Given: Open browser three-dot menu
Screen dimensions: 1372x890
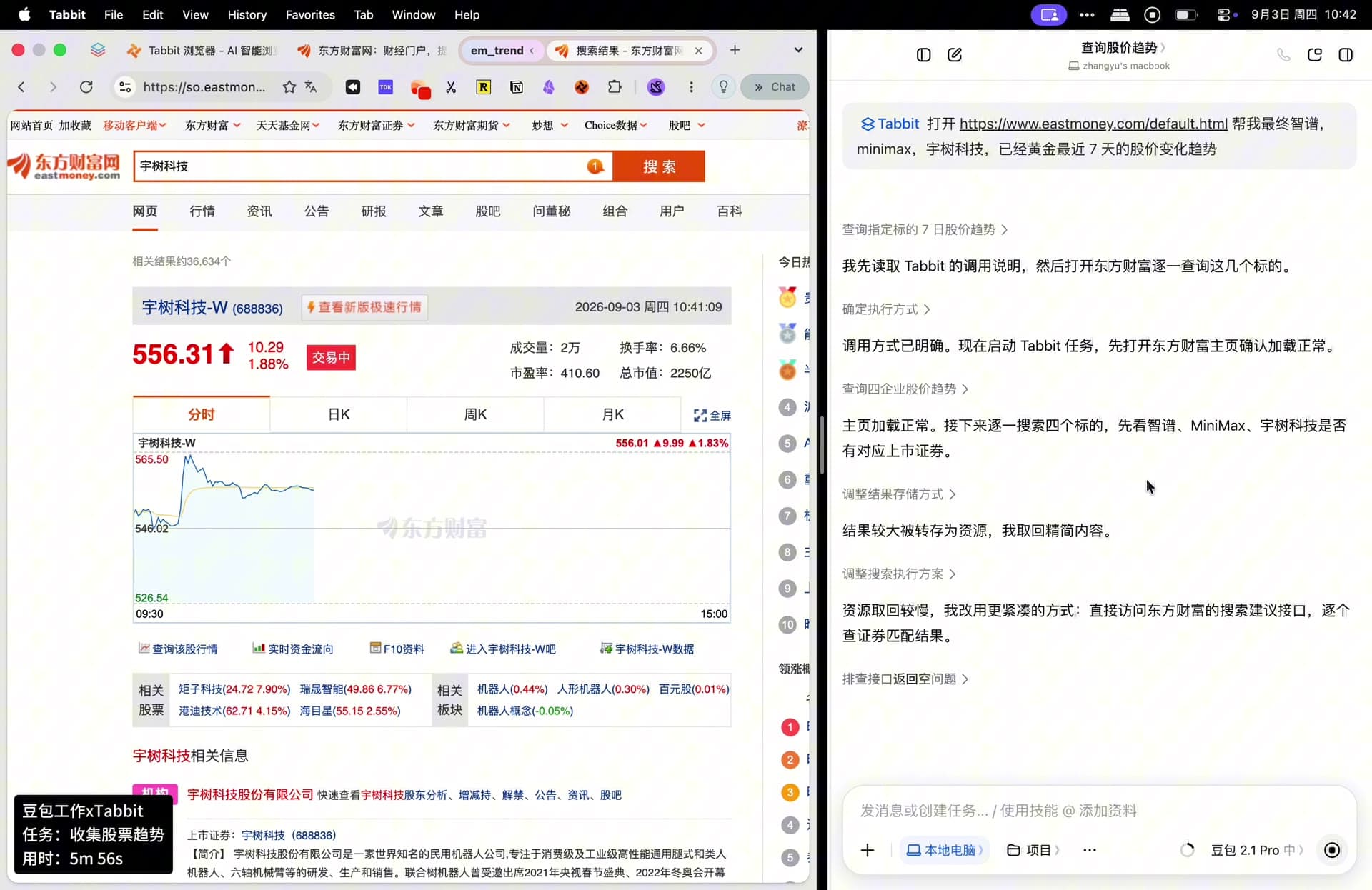Looking at the screenshot, I should point(691,87).
